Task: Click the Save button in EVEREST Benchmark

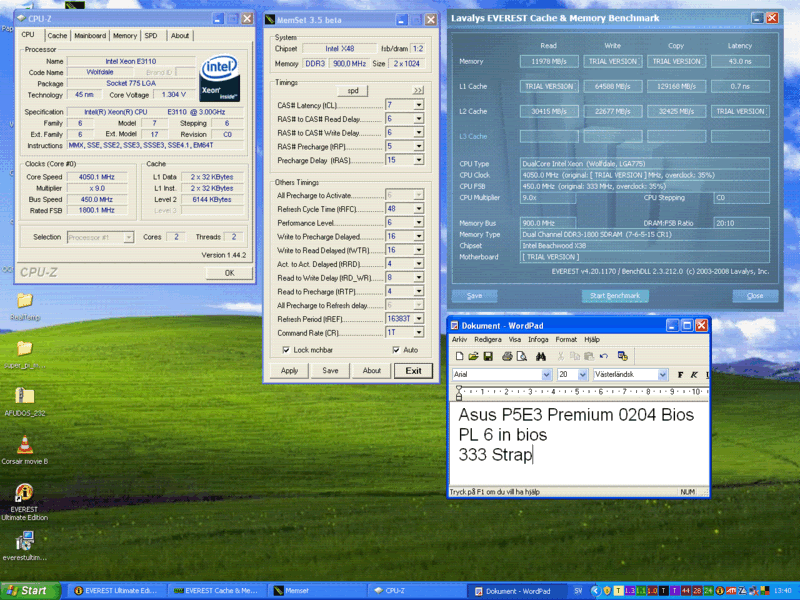Action: [x=474, y=296]
